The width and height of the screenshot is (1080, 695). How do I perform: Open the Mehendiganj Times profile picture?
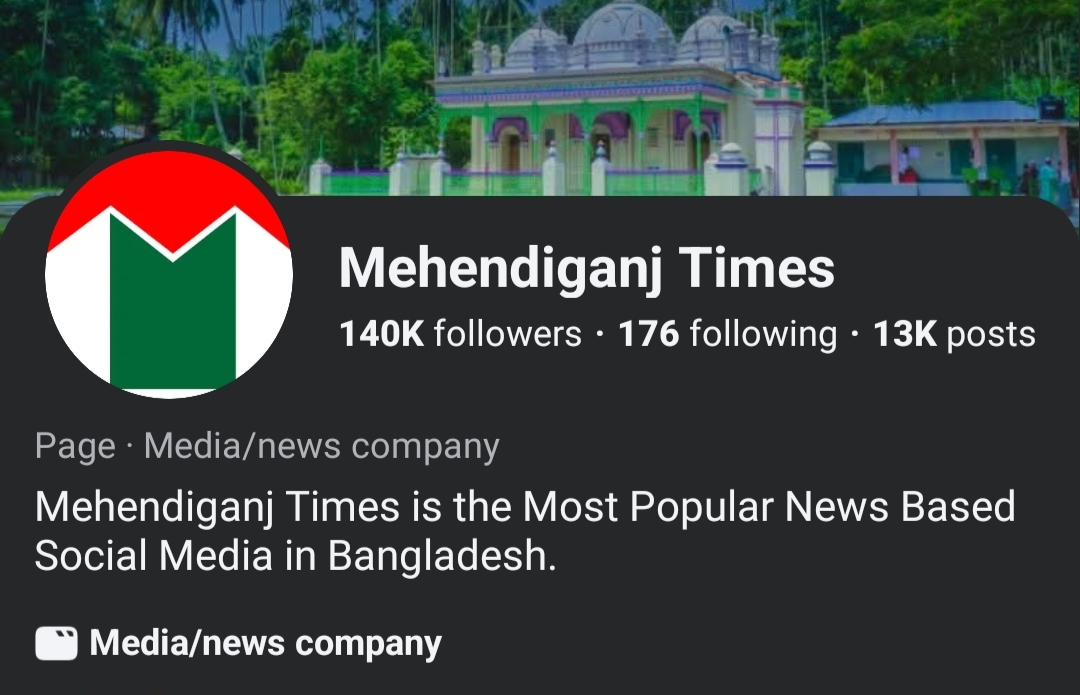168,272
